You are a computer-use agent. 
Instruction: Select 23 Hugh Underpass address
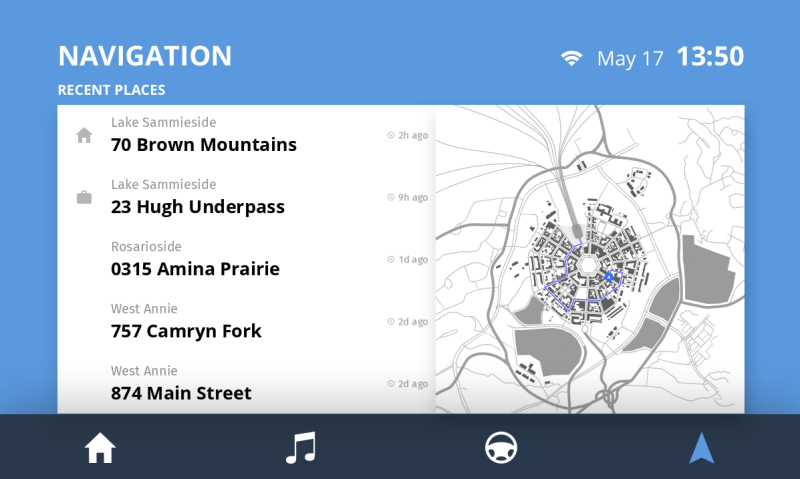(198, 207)
